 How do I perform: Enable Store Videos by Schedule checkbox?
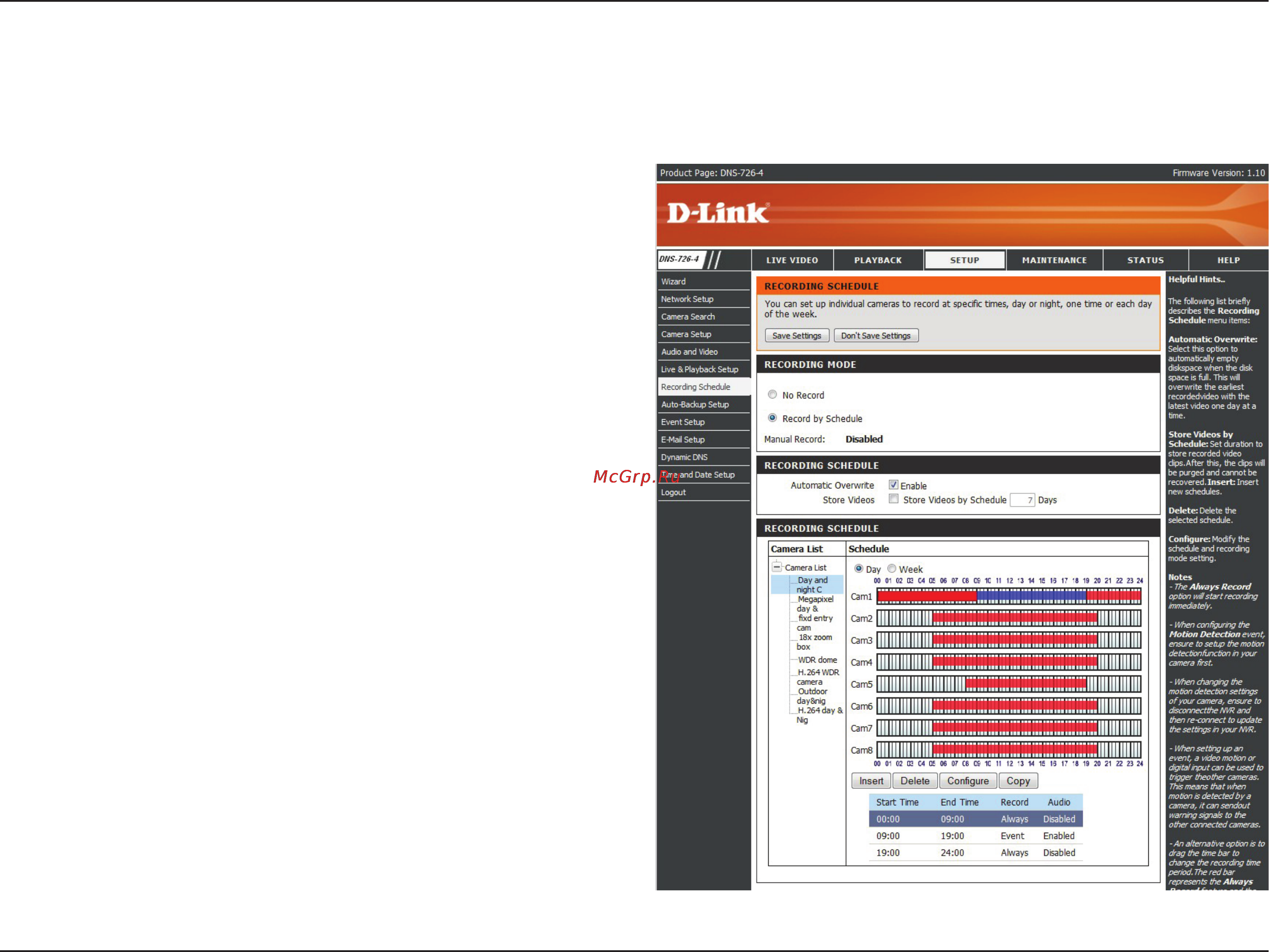893,499
